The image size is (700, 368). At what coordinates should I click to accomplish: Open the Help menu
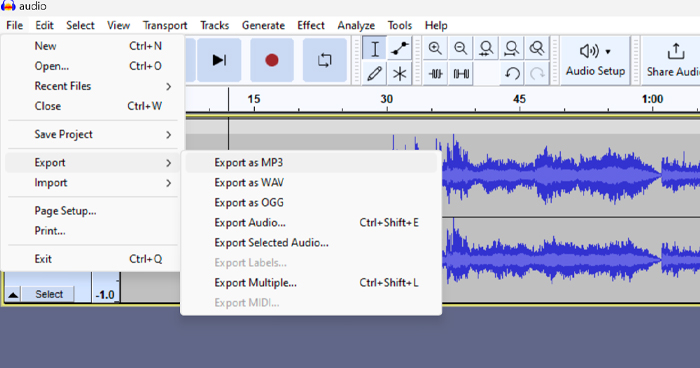point(436,25)
